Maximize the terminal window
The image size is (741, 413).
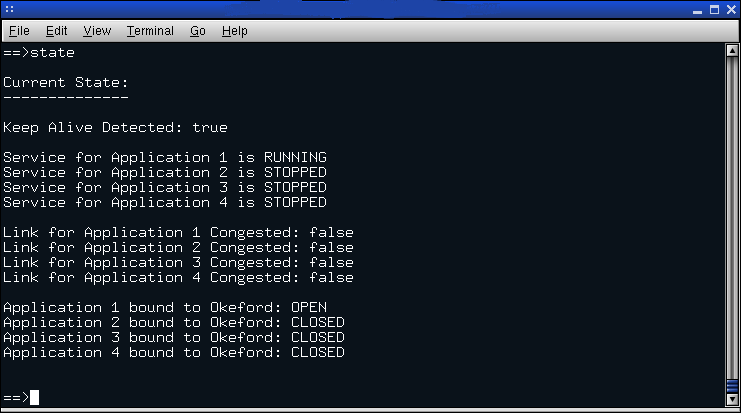(714, 9)
